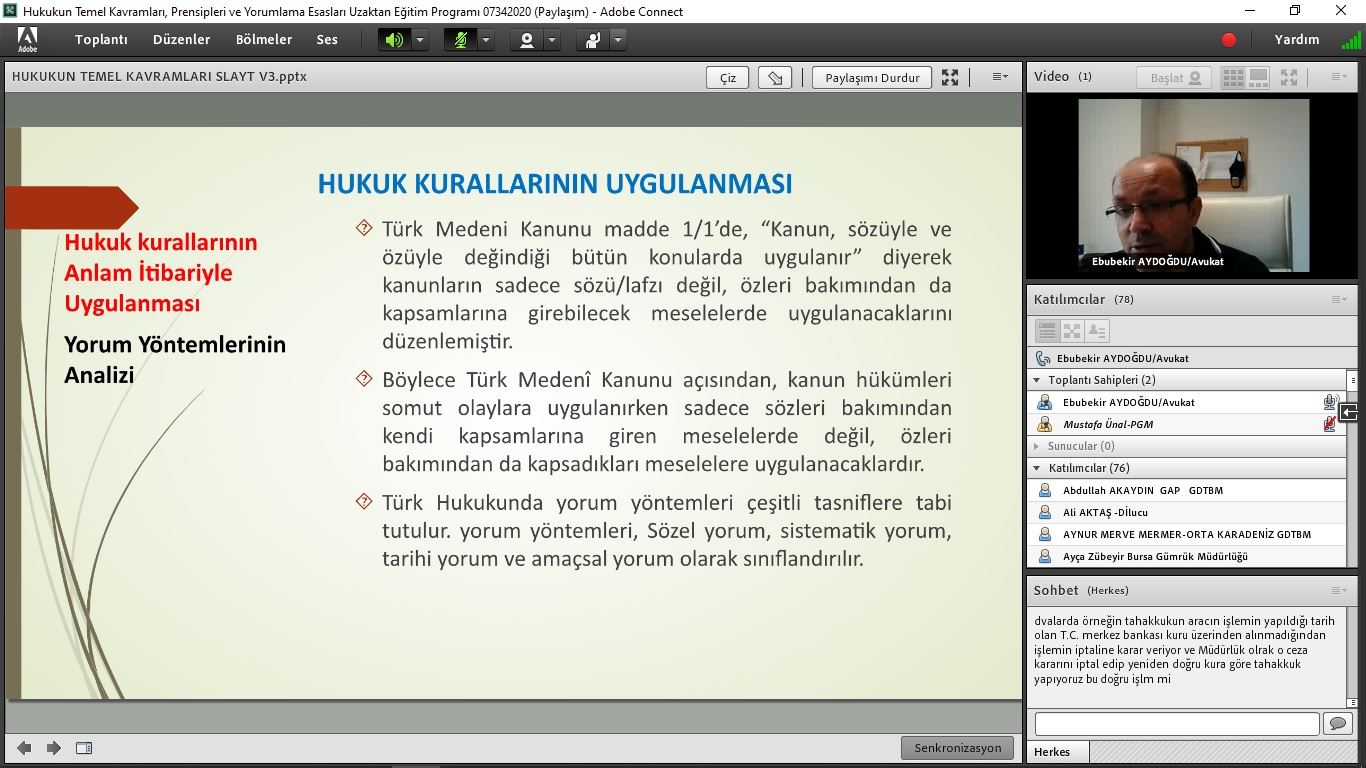Toggle the muted microphone button
1366x768 pixels.
460,40
